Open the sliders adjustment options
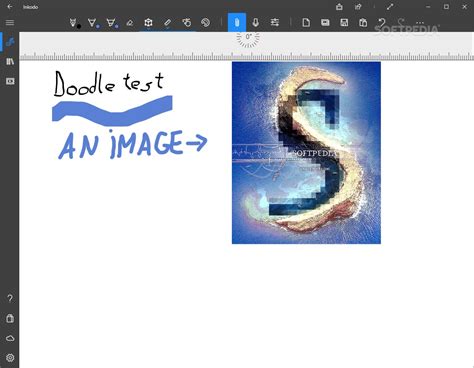The image size is (474, 368). (275, 23)
